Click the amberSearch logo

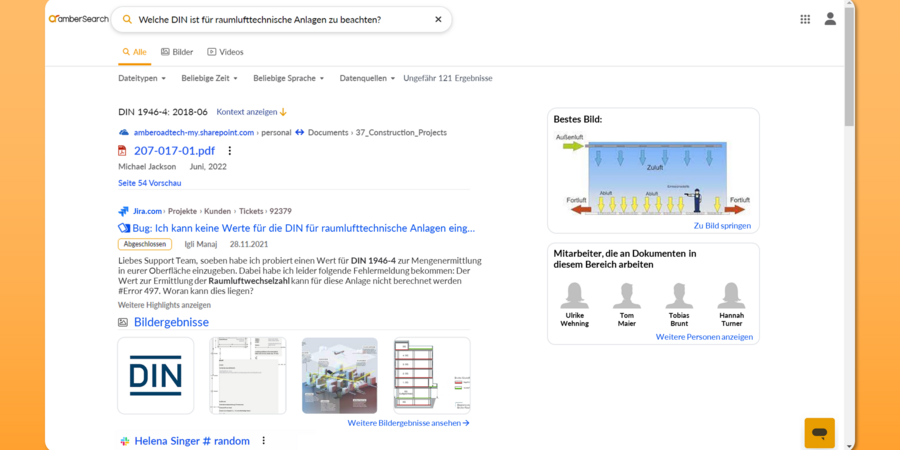pos(79,19)
